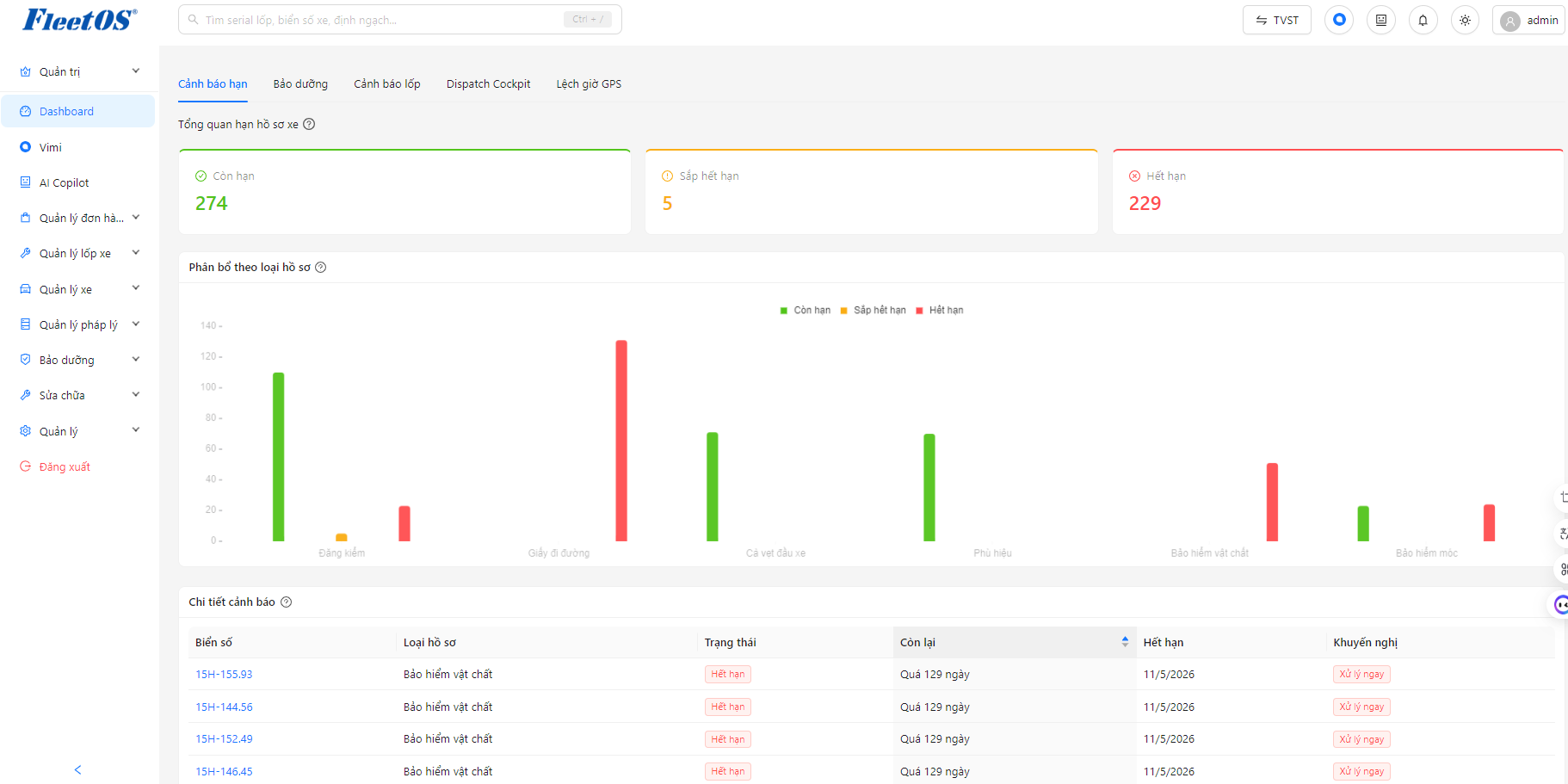Click the Hết hạn summary card

click(x=1338, y=192)
